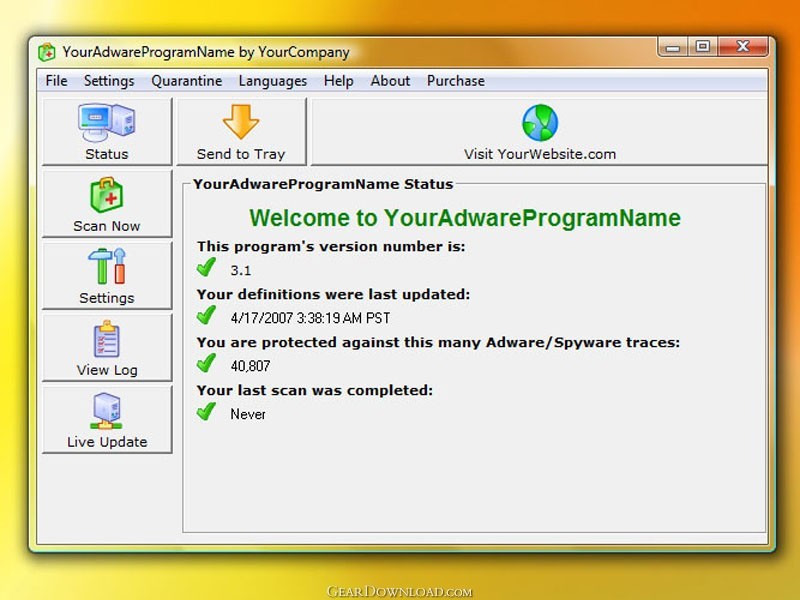The image size is (800, 600).
Task: Click the Adware/Spyware traces protection label
Action: click(438, 343)
